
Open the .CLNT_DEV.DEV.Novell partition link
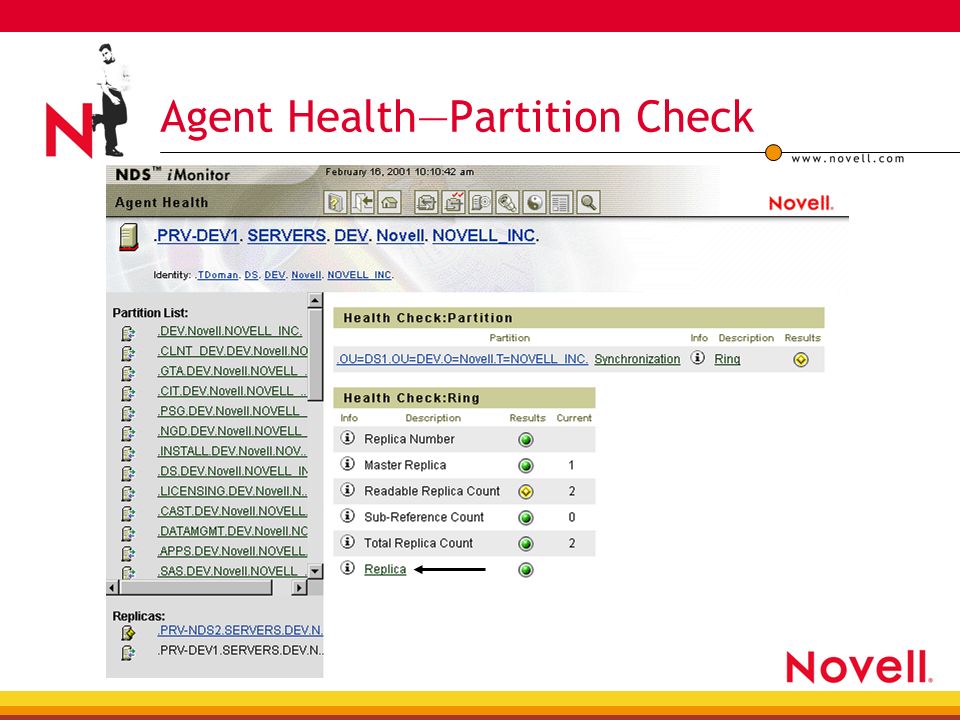pyautogui.click(x=232, y=351)
